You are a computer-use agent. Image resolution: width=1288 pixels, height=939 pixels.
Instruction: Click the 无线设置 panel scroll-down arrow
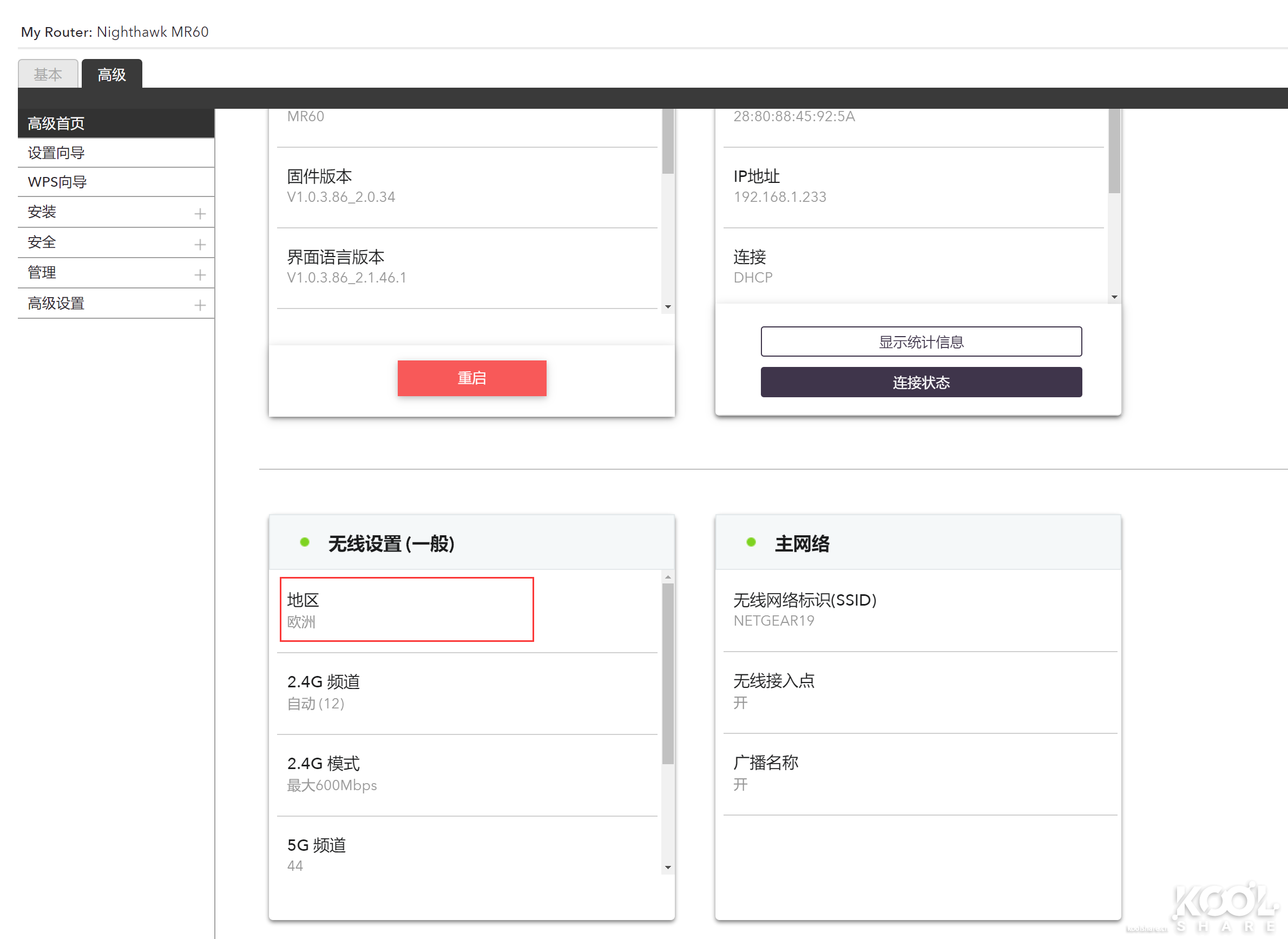coord(668,868)
